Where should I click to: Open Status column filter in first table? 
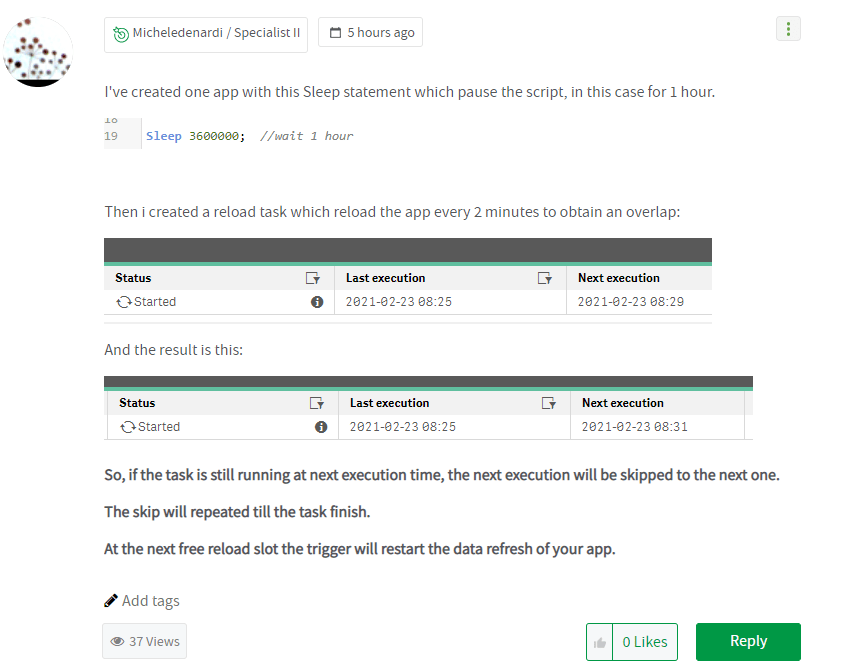(x=313, y=278)
